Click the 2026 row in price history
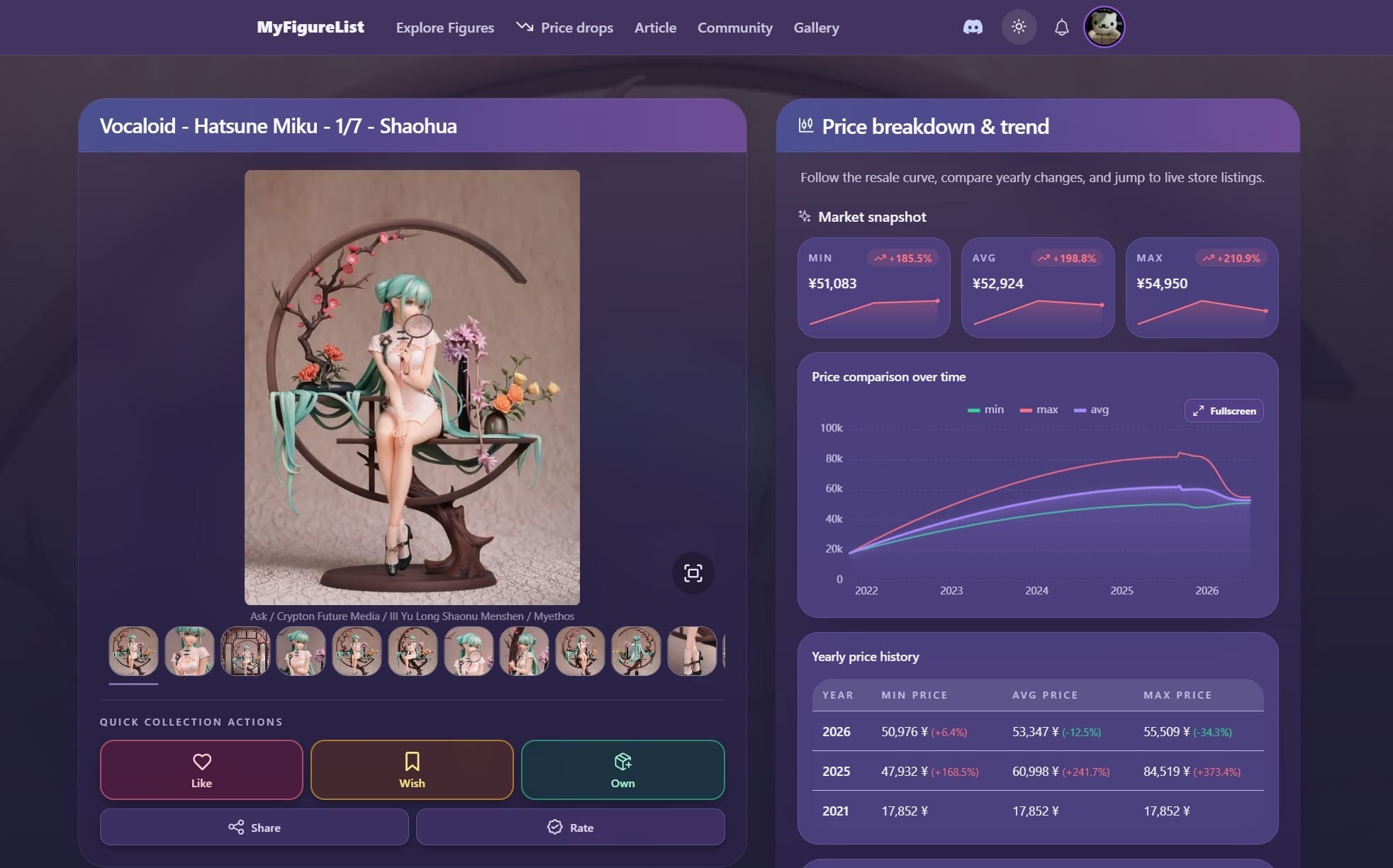This screenshot has width=1393, height=868. coord(1038,731)
